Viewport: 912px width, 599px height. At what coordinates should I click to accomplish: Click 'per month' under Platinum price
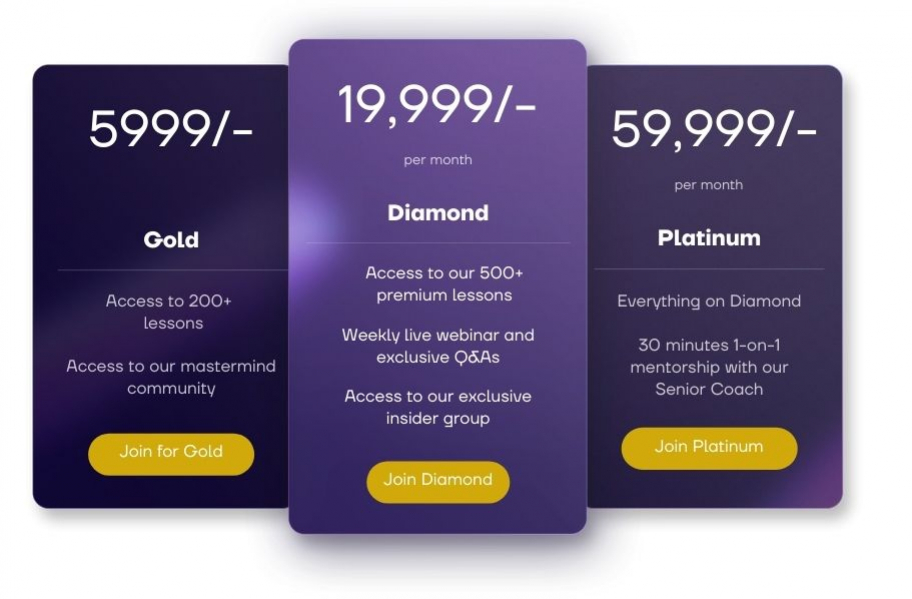[708, 185]
